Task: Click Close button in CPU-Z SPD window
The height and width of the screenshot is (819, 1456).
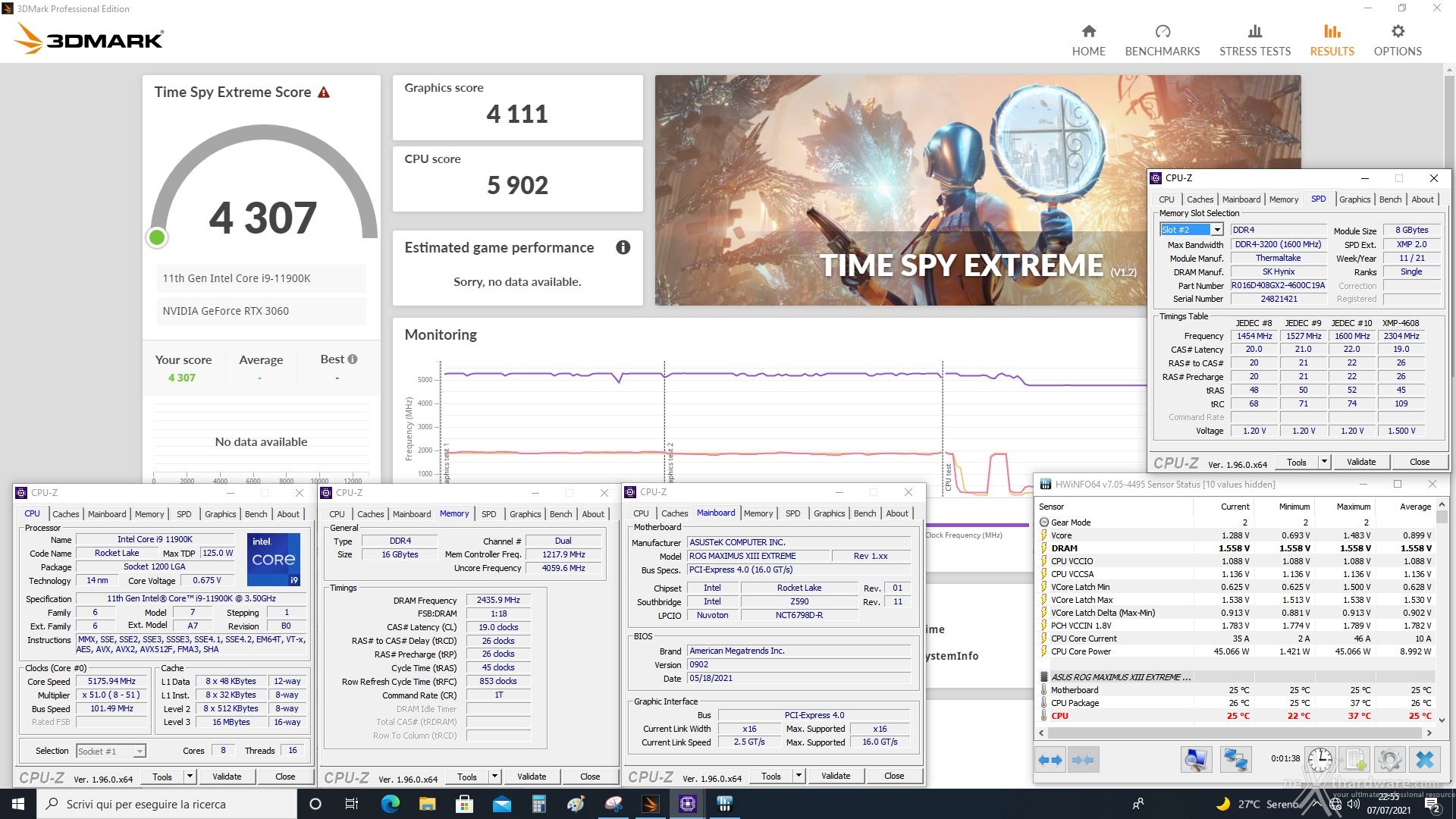Action: (x=1420, y=462)
